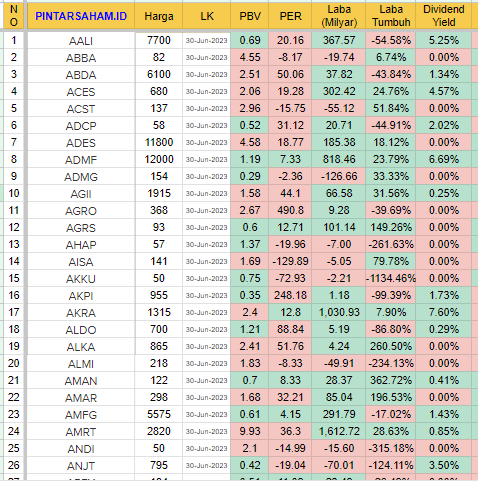Click the ANJT dividend yield 3.50%
Screen dimensions: 478x481
coord(444,465)
